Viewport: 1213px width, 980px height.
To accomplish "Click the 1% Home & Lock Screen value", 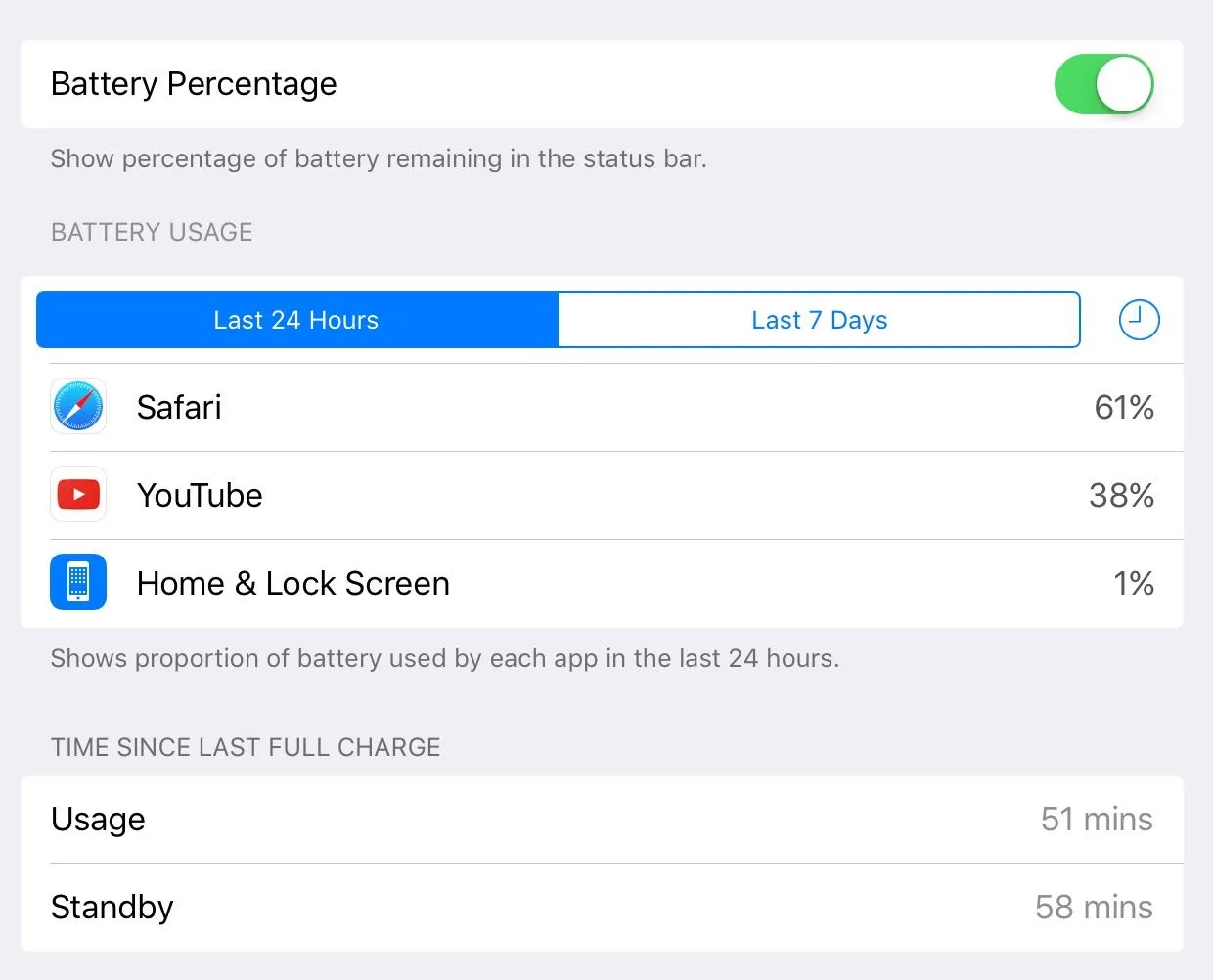I will click(x=1134, y=583).
